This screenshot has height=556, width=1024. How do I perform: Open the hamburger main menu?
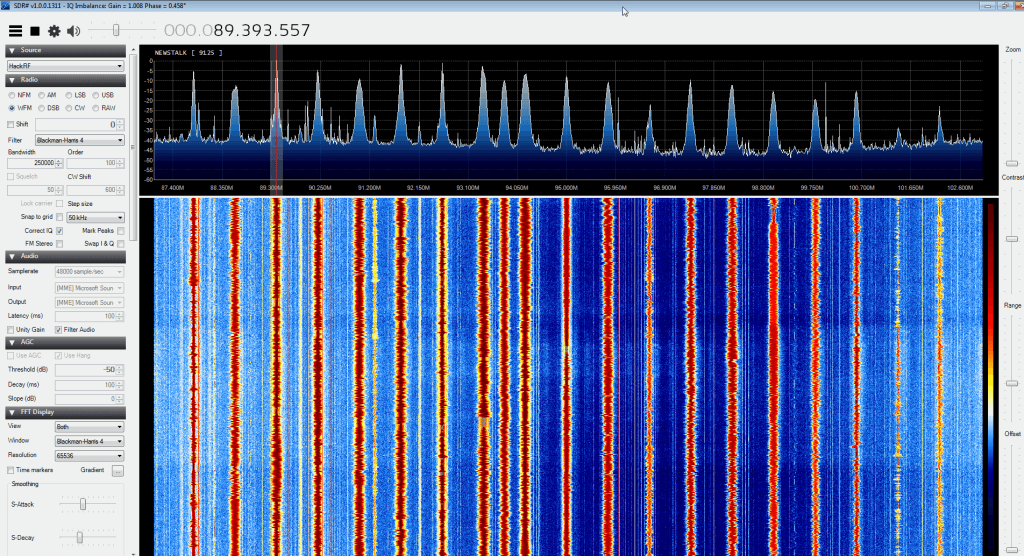pyautogui.click(x=15, y=31)
